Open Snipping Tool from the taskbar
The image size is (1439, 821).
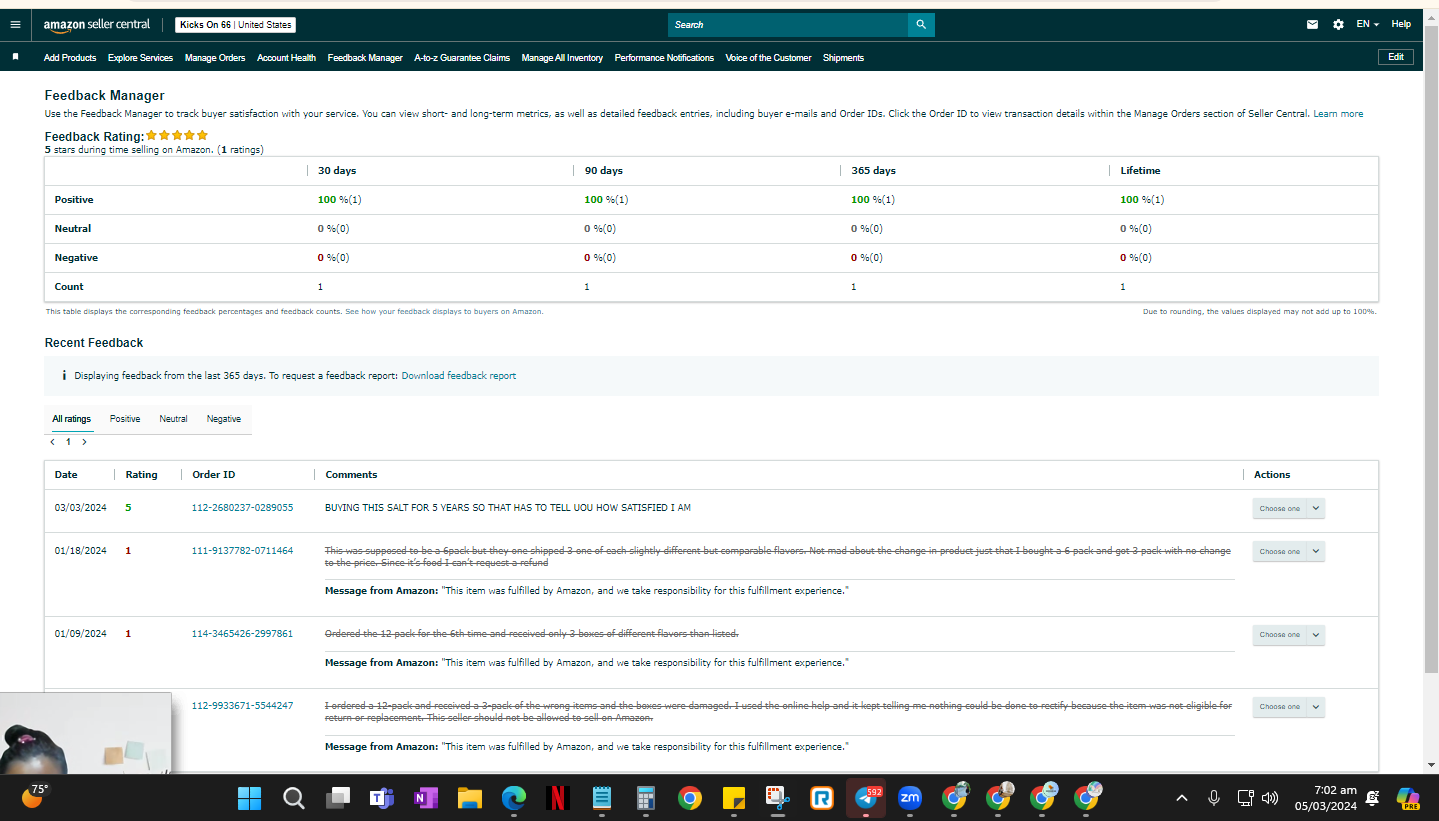777,798
